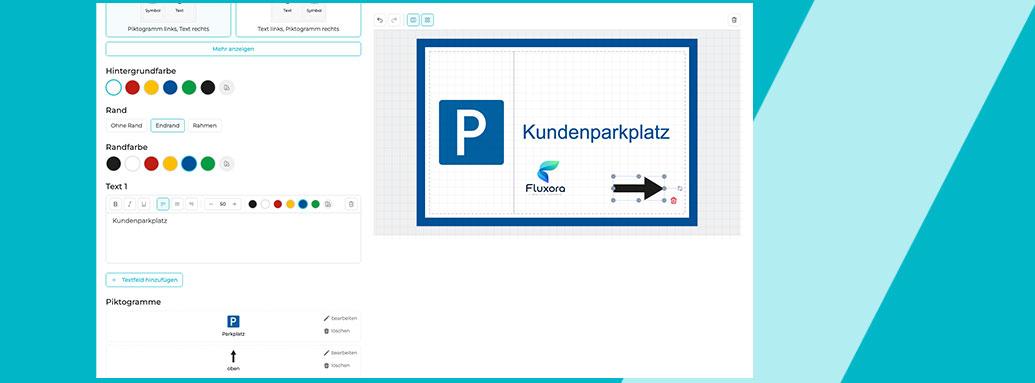
Task: Pick yellow Randfarbe swatch
Action: pyautogui.click(x=170, y=164)
